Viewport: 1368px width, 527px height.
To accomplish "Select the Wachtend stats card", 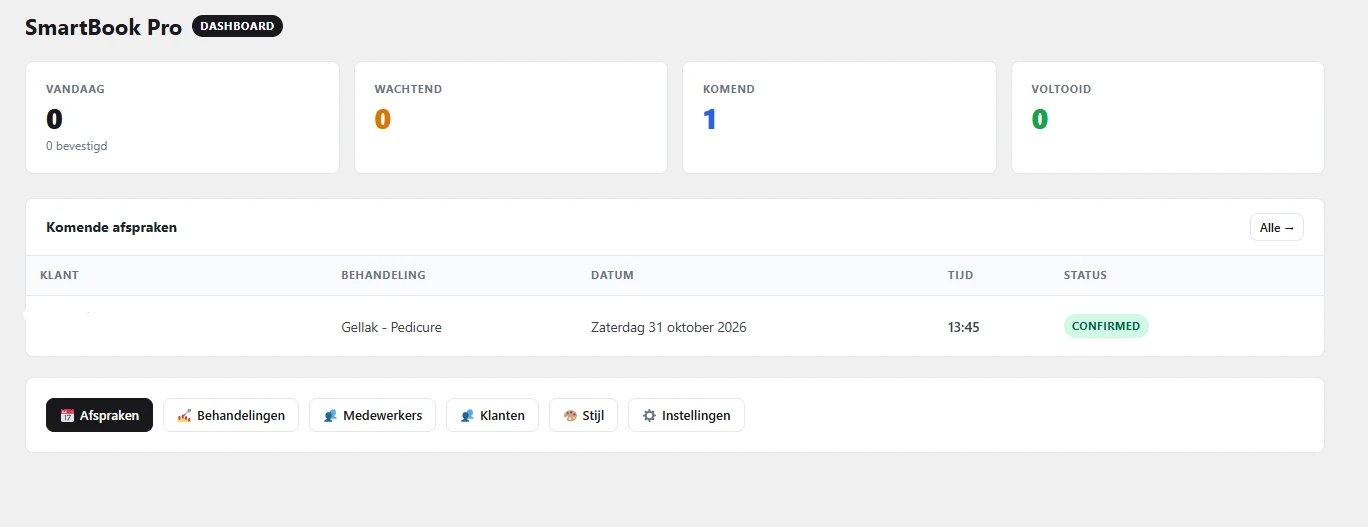I will coord(511,117).
